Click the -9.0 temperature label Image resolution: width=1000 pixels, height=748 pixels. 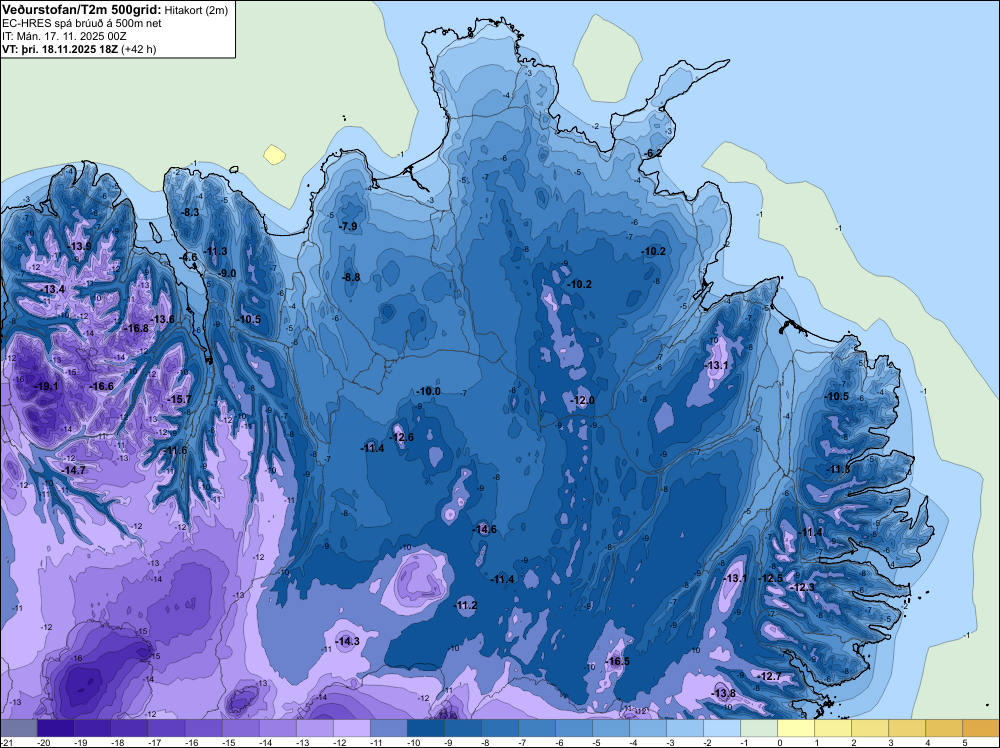227,273
